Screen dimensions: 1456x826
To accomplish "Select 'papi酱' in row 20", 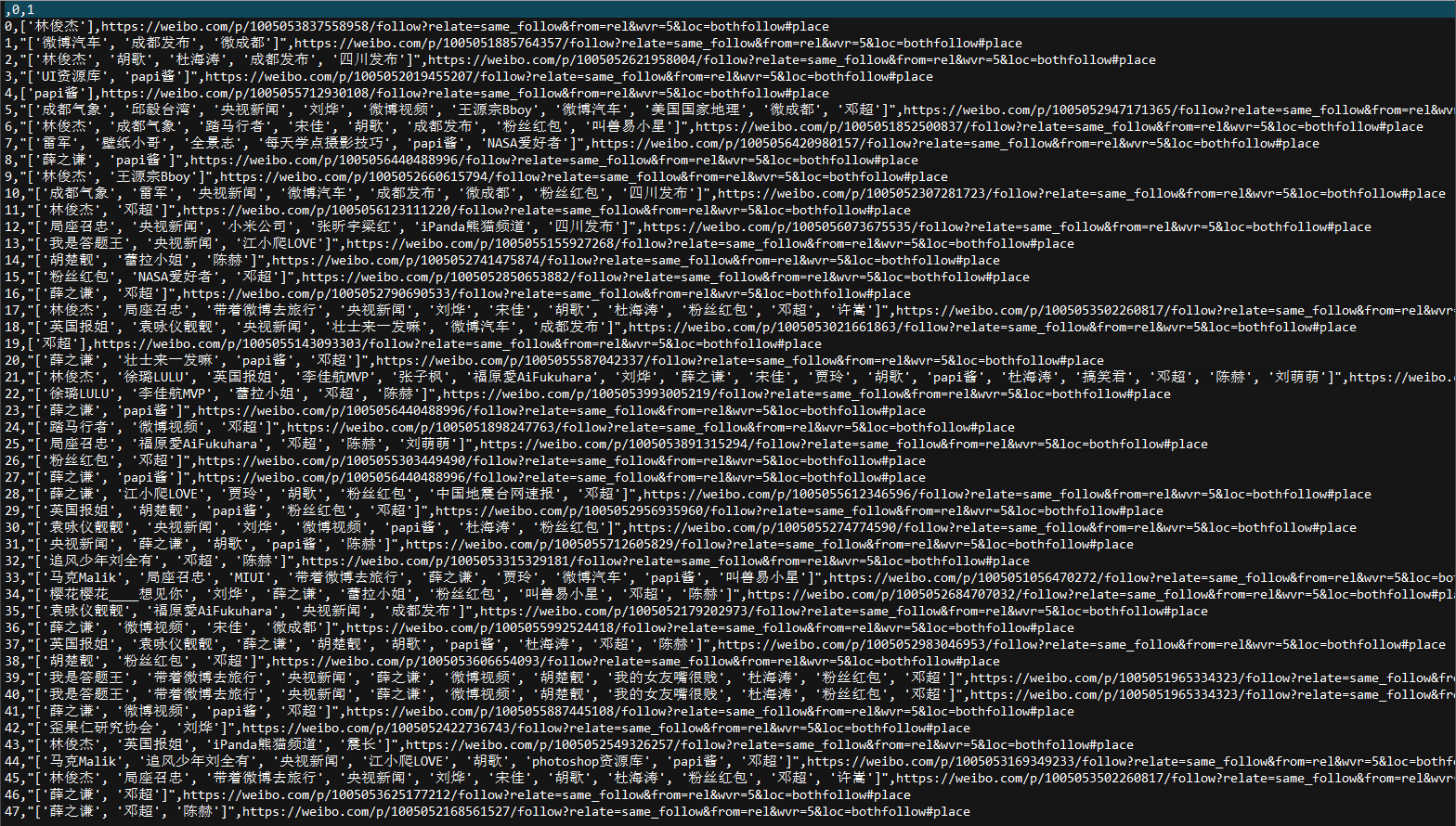I will pos(265,360).
